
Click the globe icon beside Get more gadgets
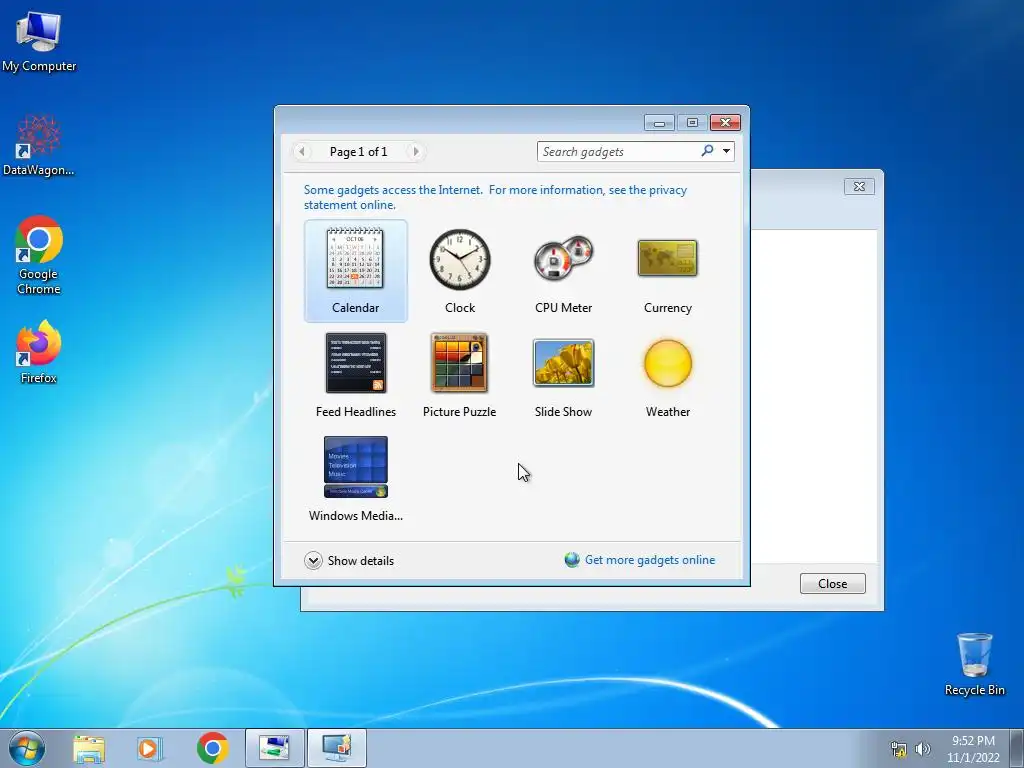pyautogui.click(x=572, y=560)
